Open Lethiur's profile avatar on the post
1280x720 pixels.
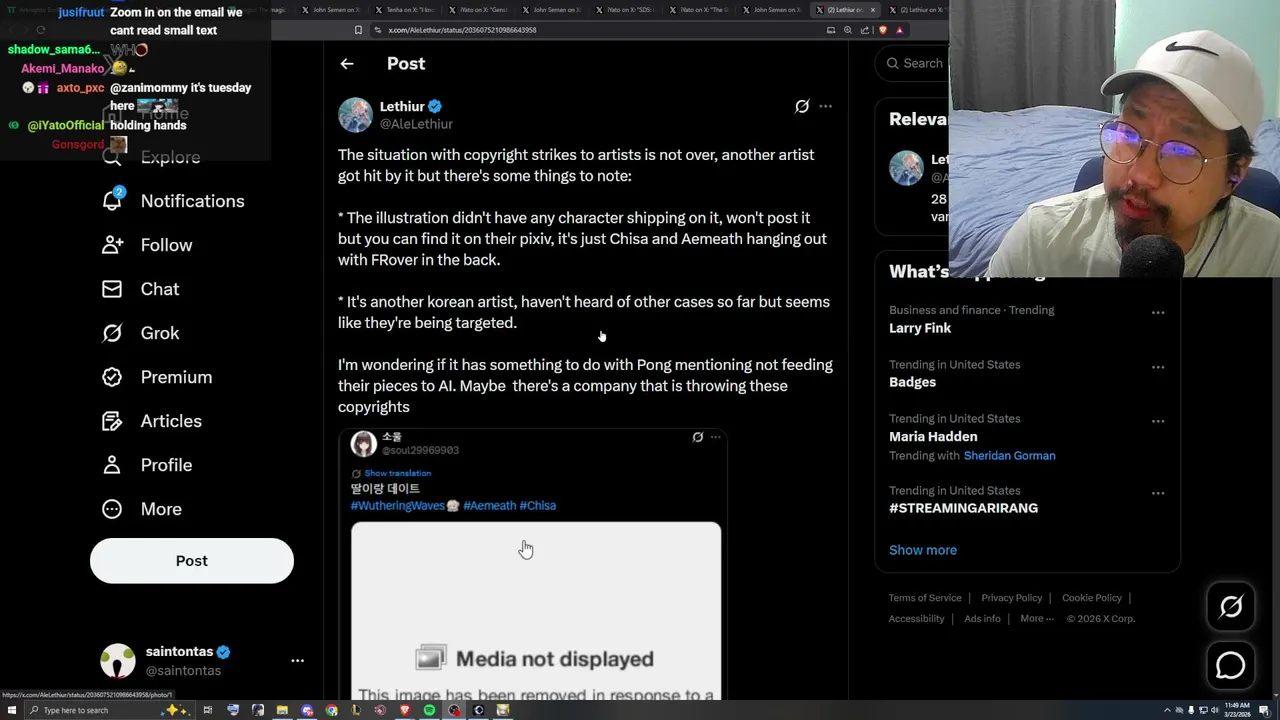(x=355, y=115)
